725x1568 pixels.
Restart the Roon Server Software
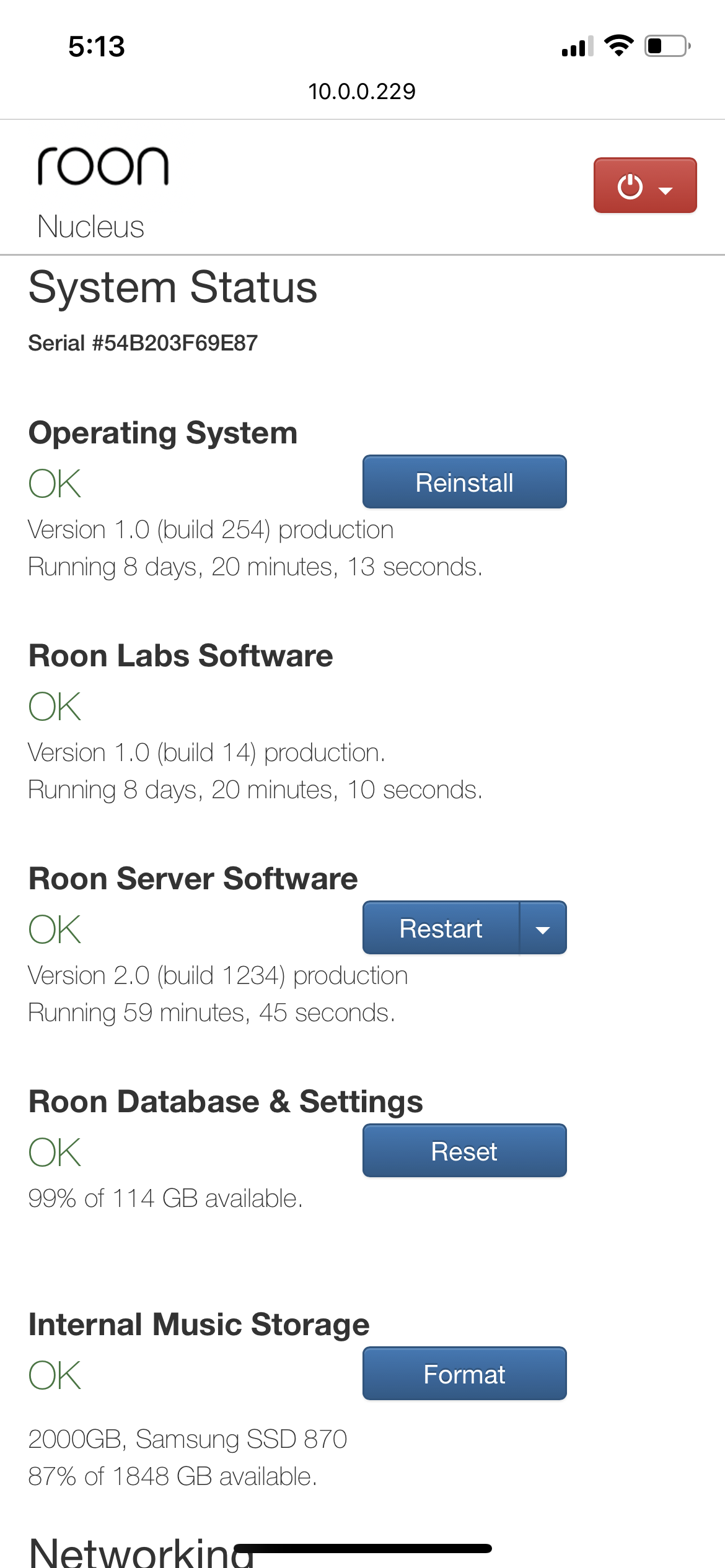click(x=441, y=928)
